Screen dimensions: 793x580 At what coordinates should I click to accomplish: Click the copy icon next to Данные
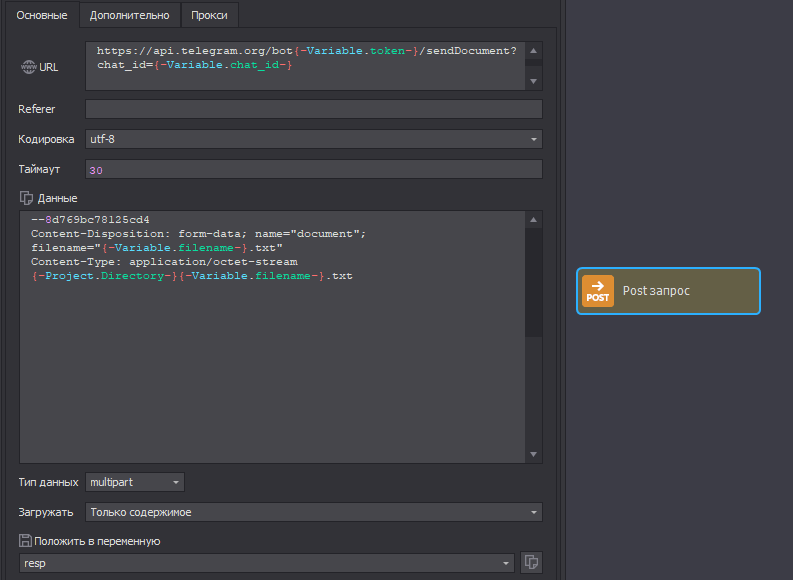[27, 198]
